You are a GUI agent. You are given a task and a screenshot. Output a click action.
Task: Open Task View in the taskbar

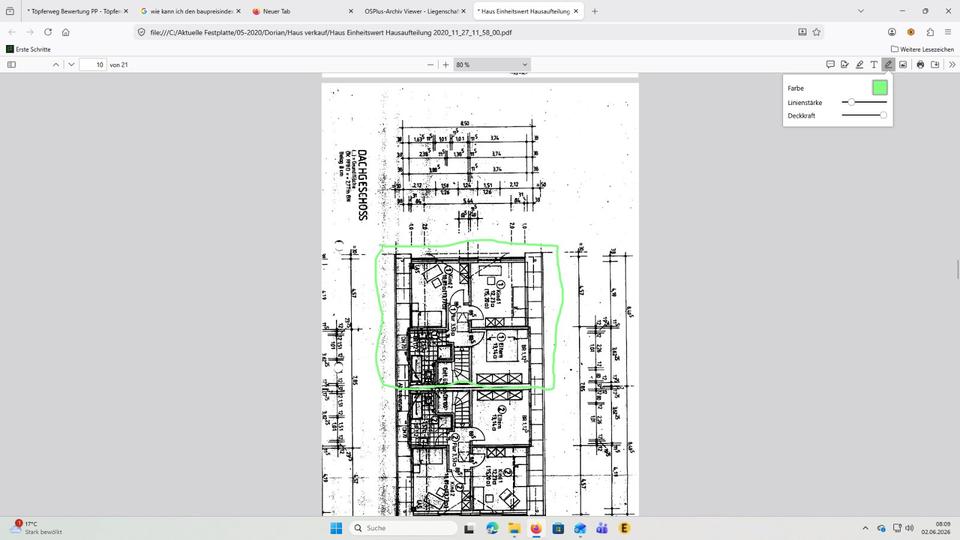pos(469,528)
